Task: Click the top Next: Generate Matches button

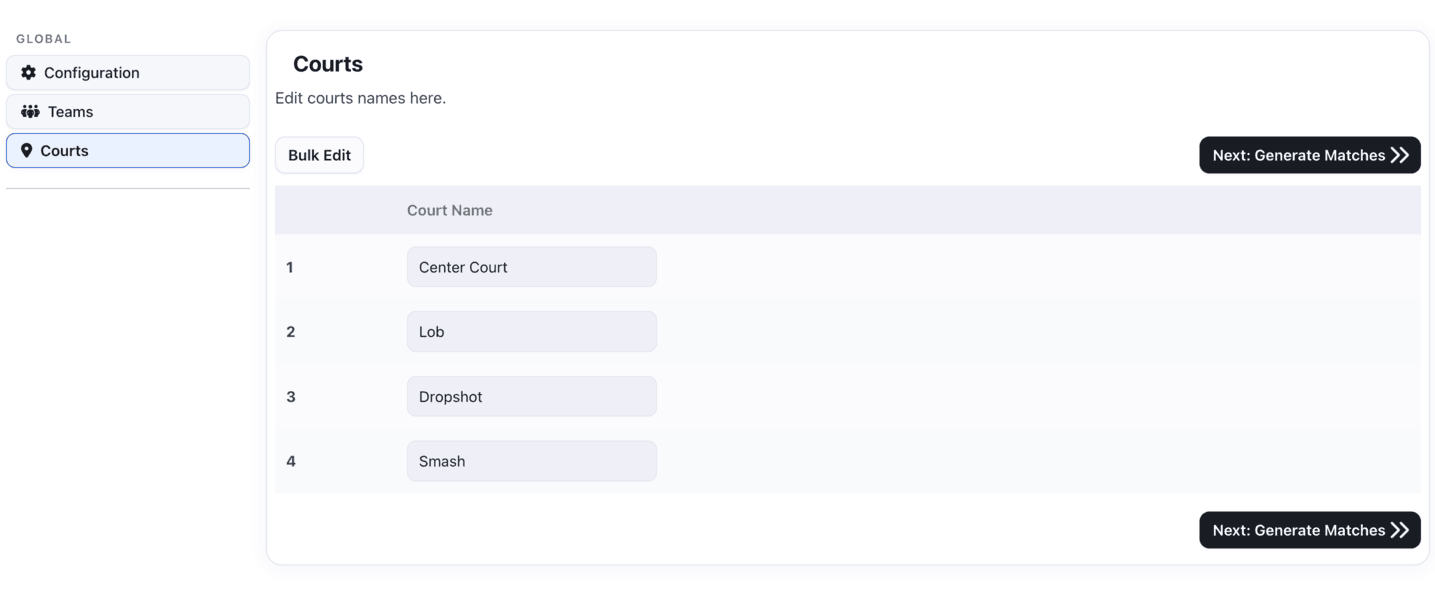Action: point(1310,154)
